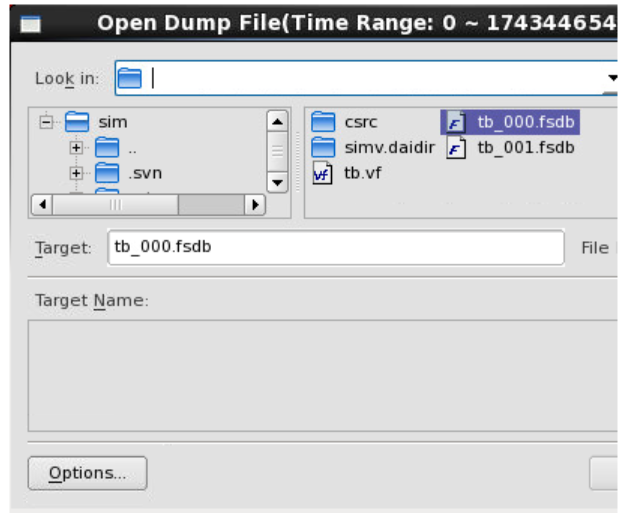Click tree scroll right arrow

coord(255,205)
